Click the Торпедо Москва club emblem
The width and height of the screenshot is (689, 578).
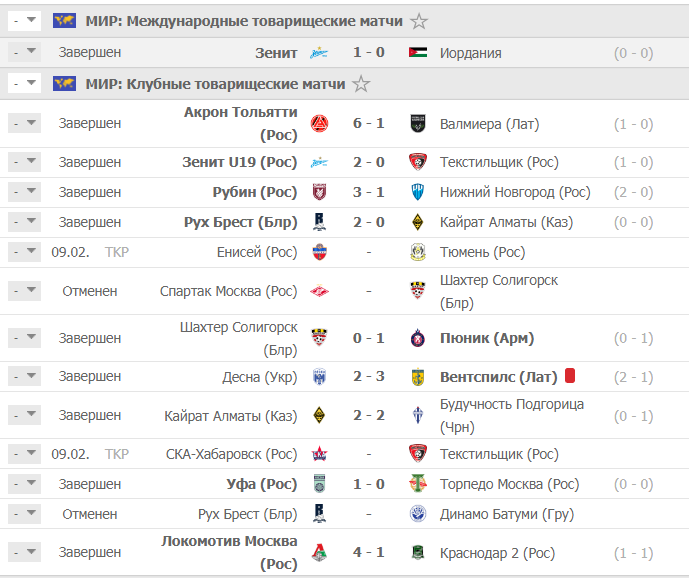click(417, 484)
